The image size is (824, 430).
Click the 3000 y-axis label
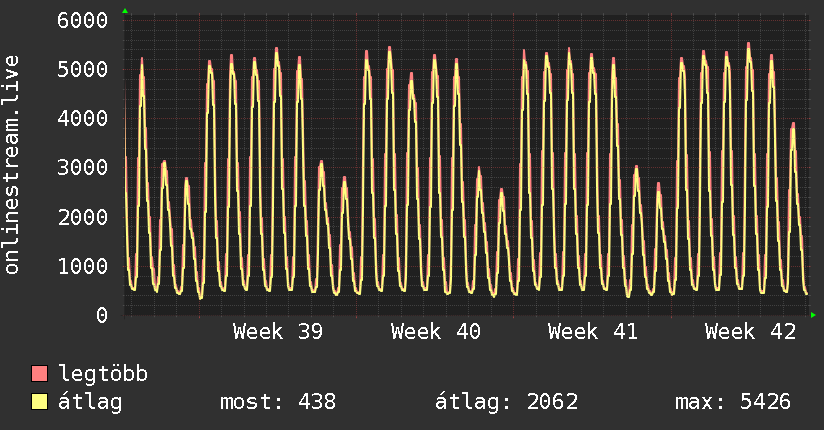coord(83,168)
